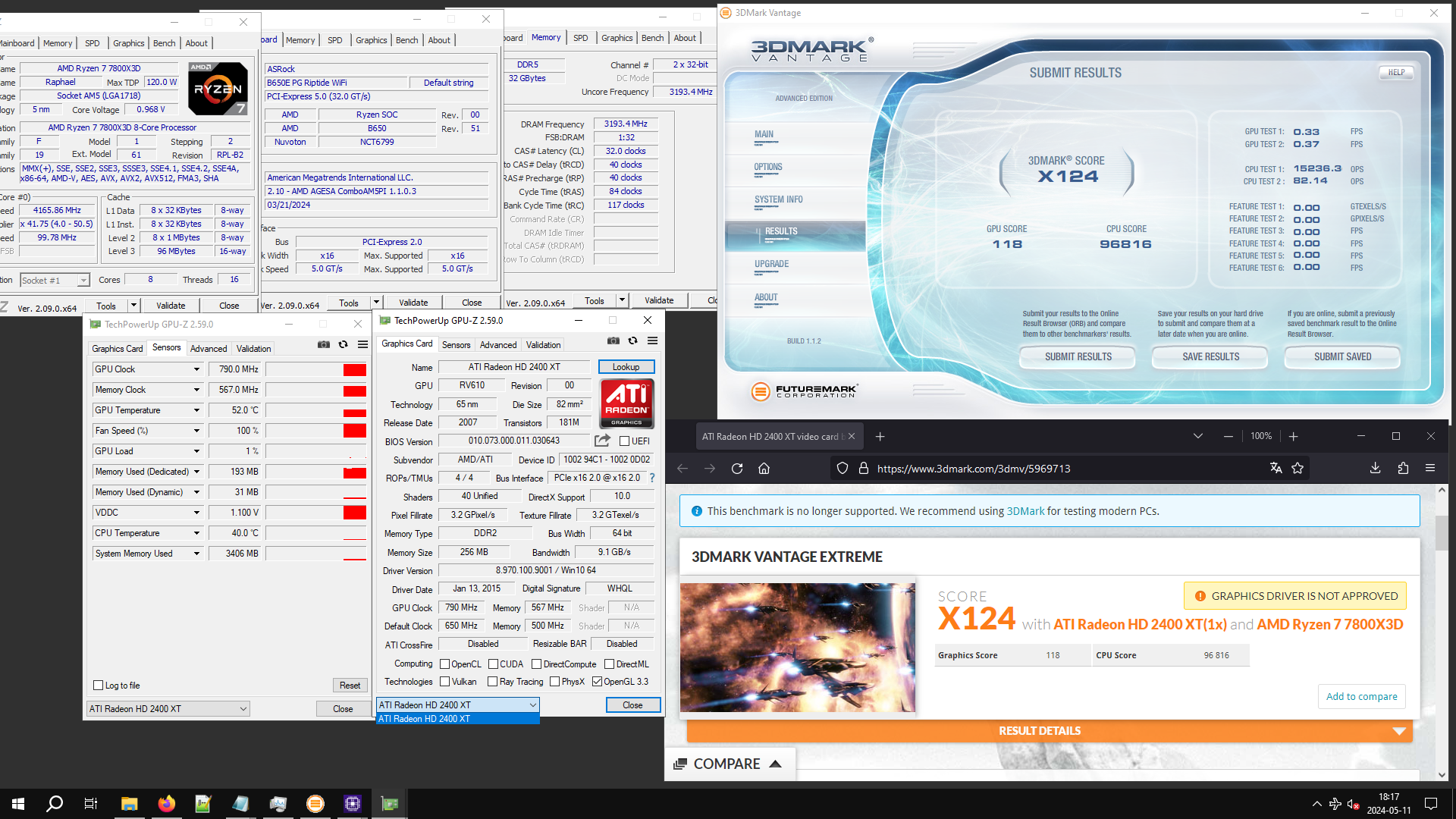Open ATI Radeon HD 2400 XT card selector
The width and height of the screenshot is (1456, 819).
(x=457, y=705)
